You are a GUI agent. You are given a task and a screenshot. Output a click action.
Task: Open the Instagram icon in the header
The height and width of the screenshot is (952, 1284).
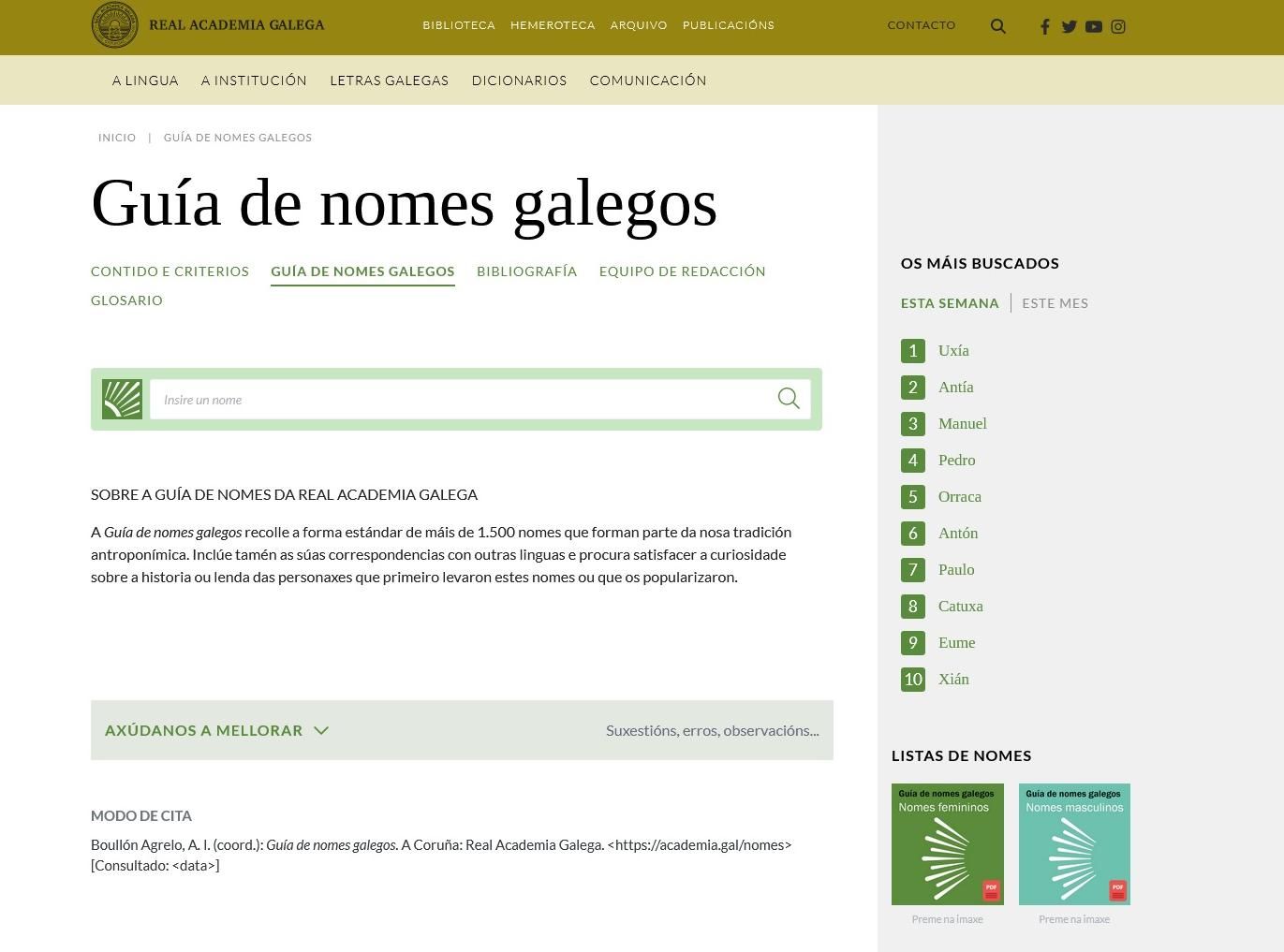point(1118,27)
